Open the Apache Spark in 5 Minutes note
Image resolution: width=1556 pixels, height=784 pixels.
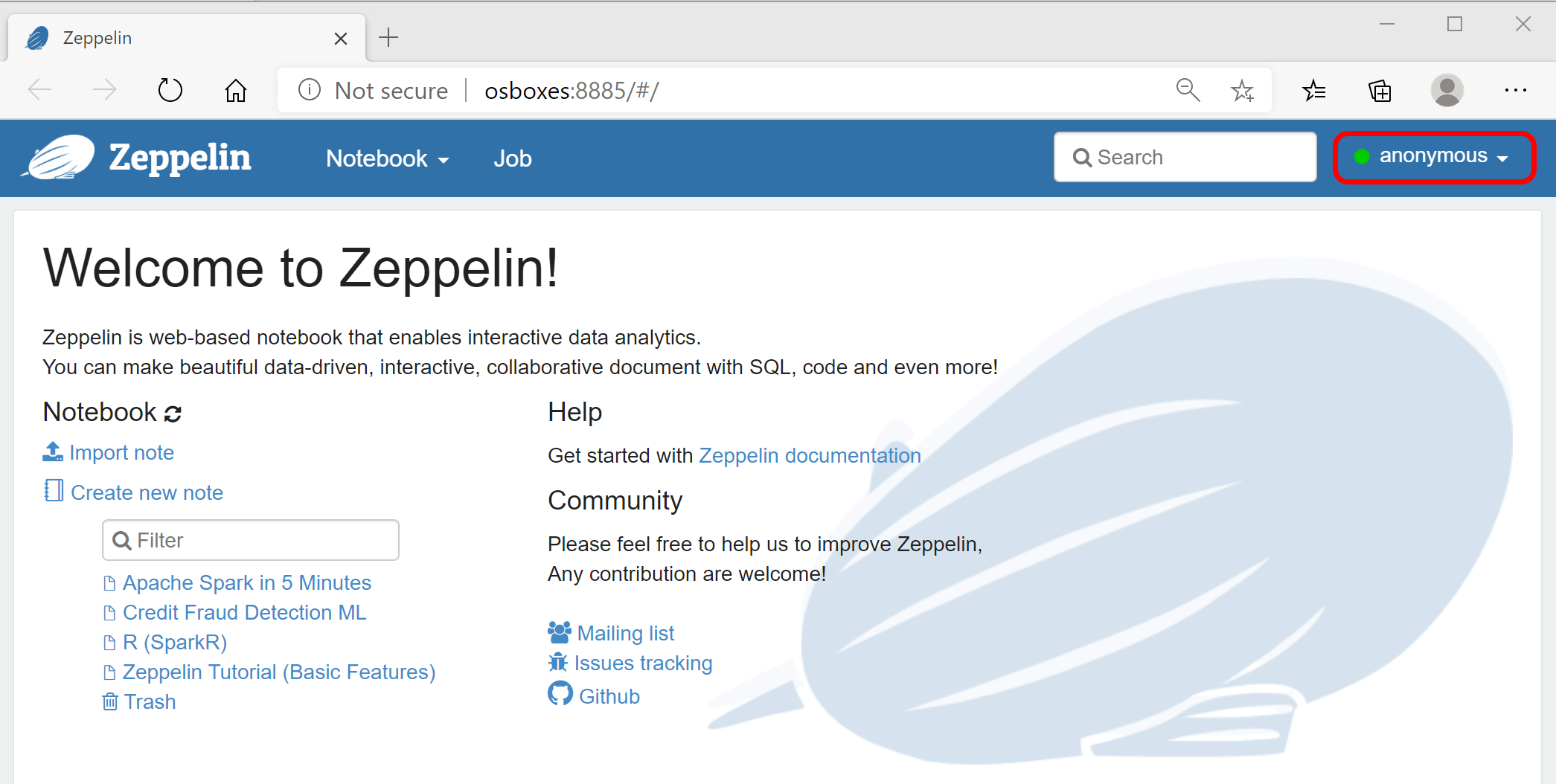coord(247,582)
